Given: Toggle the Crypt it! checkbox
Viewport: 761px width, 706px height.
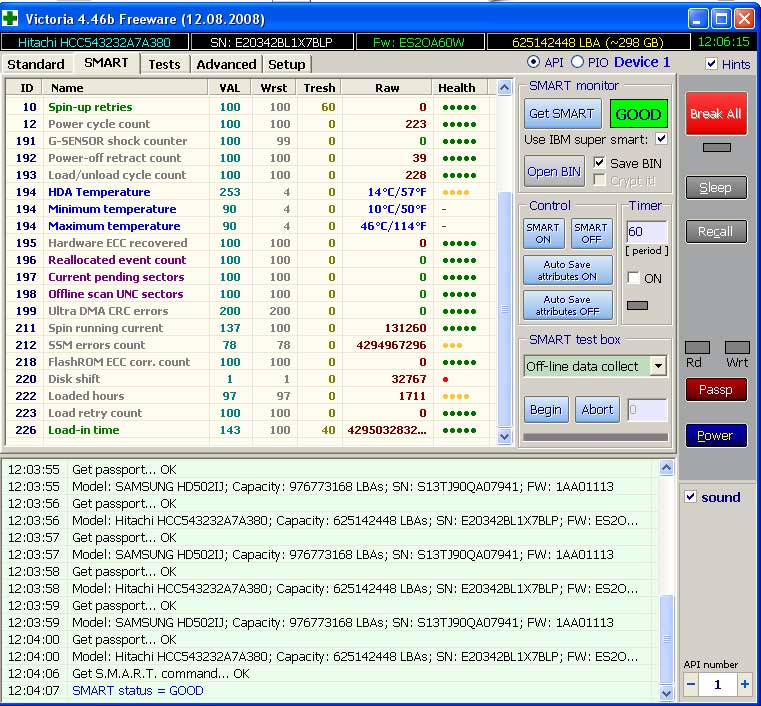Looking at the screenshot, I should pos(599,181).
